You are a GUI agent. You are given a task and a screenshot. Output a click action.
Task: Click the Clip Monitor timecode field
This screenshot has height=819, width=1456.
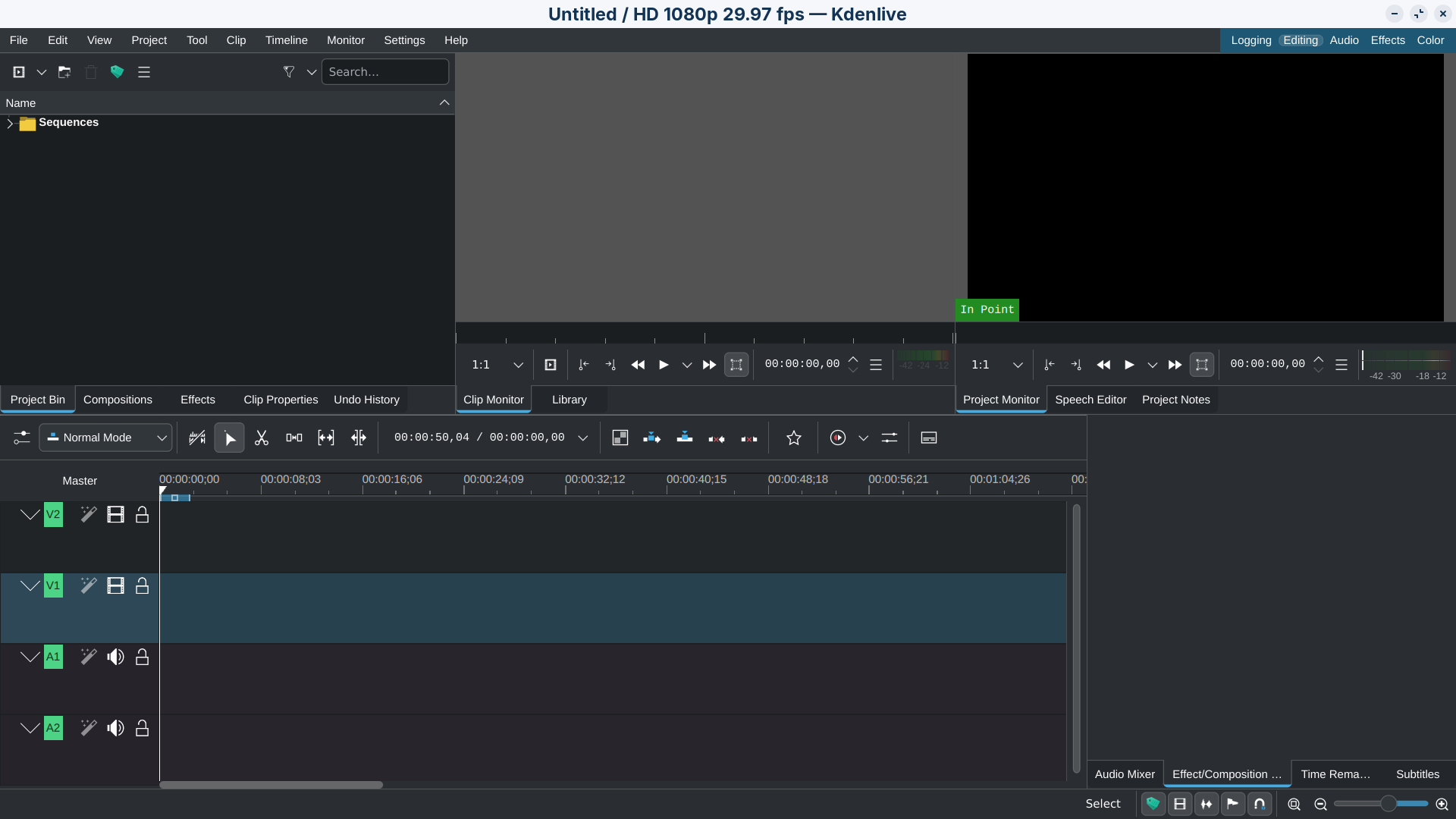point(802,365)
